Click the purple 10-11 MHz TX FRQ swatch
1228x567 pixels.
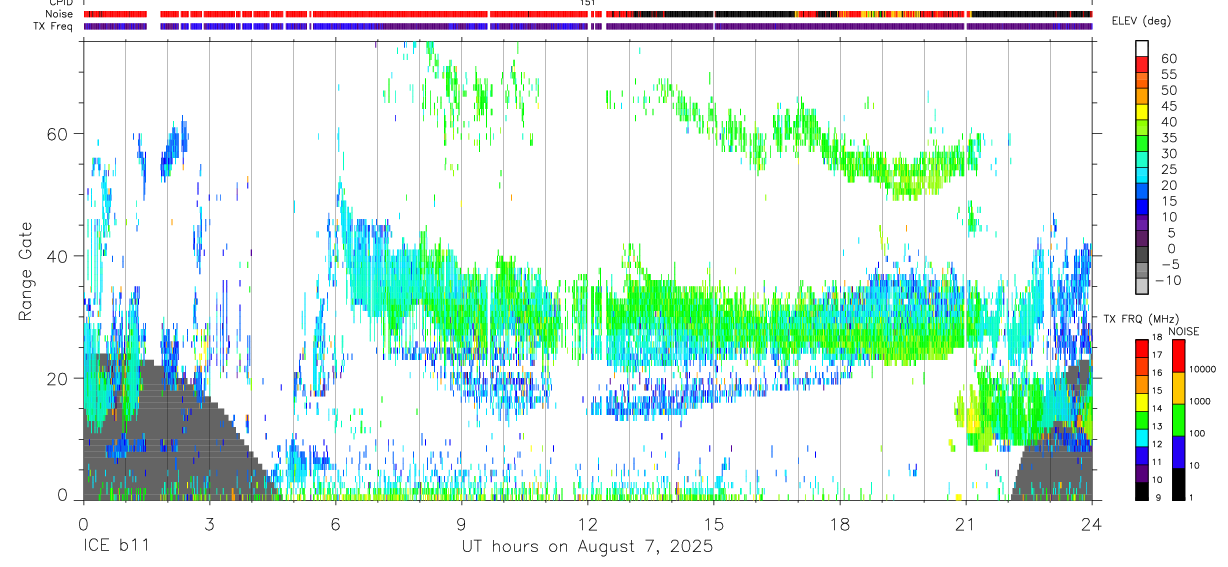(x=1142, y=474)
